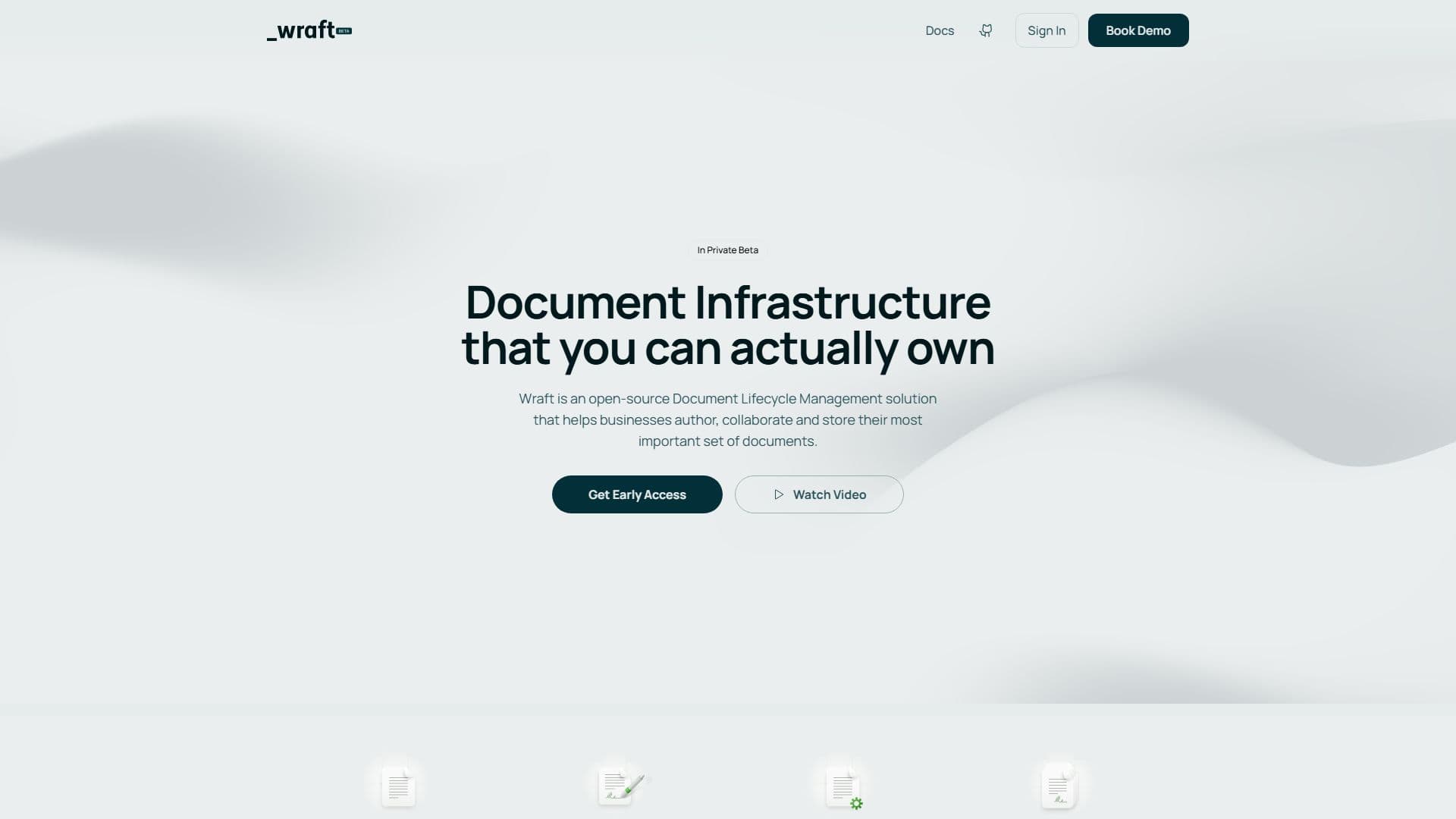This screenshot has height=819, width=1456.
Task: Play the Watch Video button
Action: click(819, 494)
